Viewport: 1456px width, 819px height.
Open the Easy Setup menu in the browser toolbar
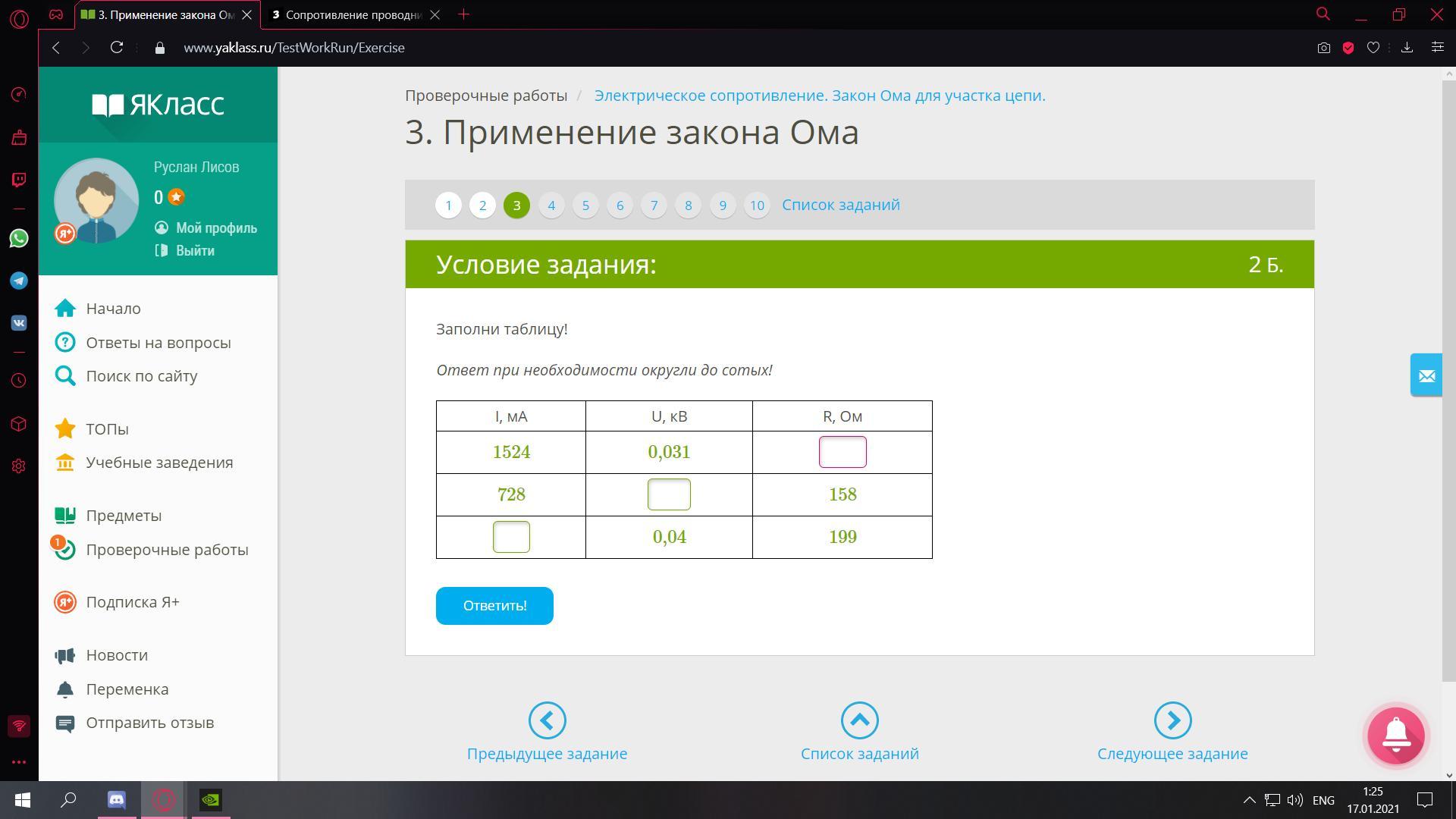tap(1437, 48)
